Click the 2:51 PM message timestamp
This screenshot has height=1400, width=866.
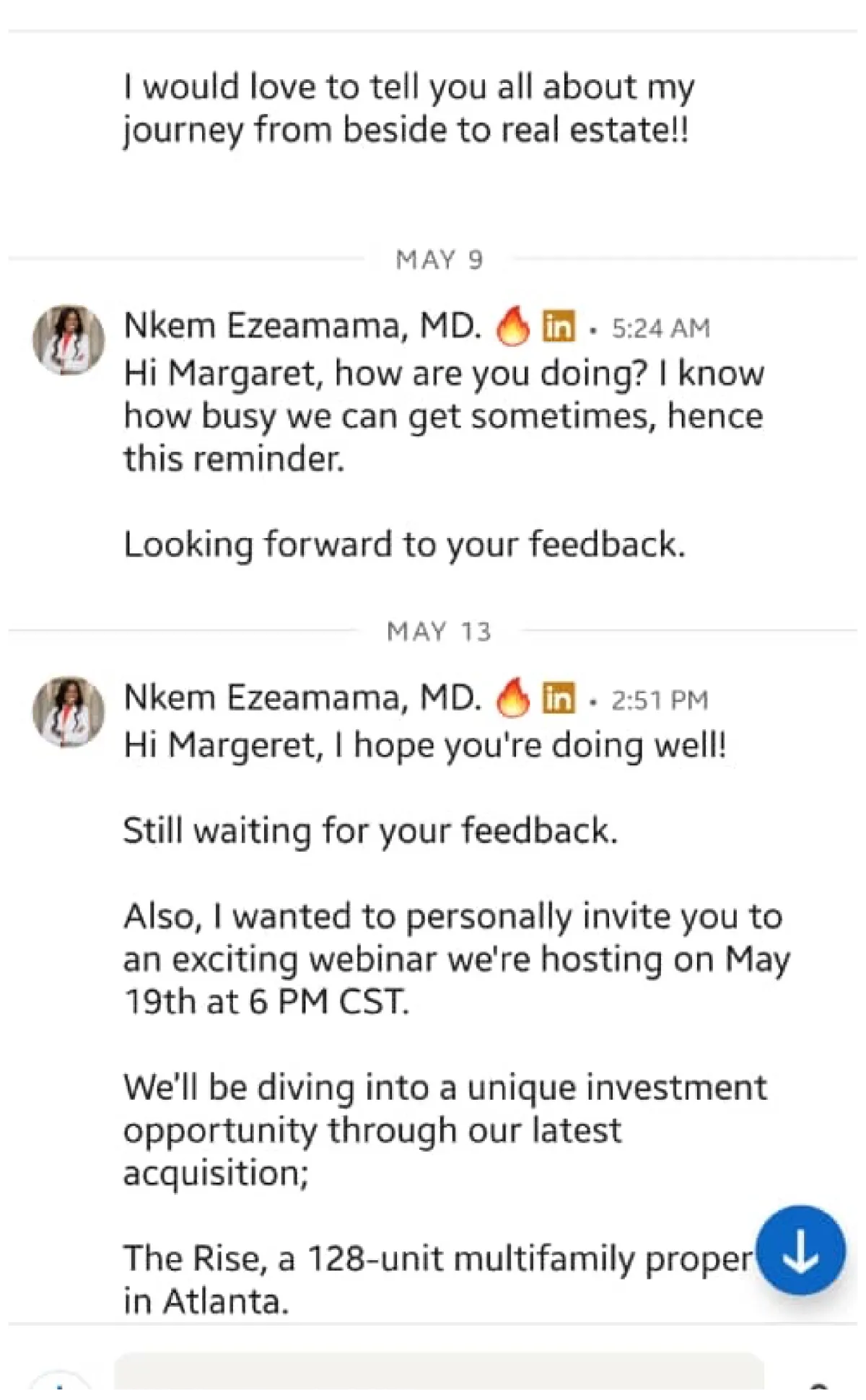(660, 700)
